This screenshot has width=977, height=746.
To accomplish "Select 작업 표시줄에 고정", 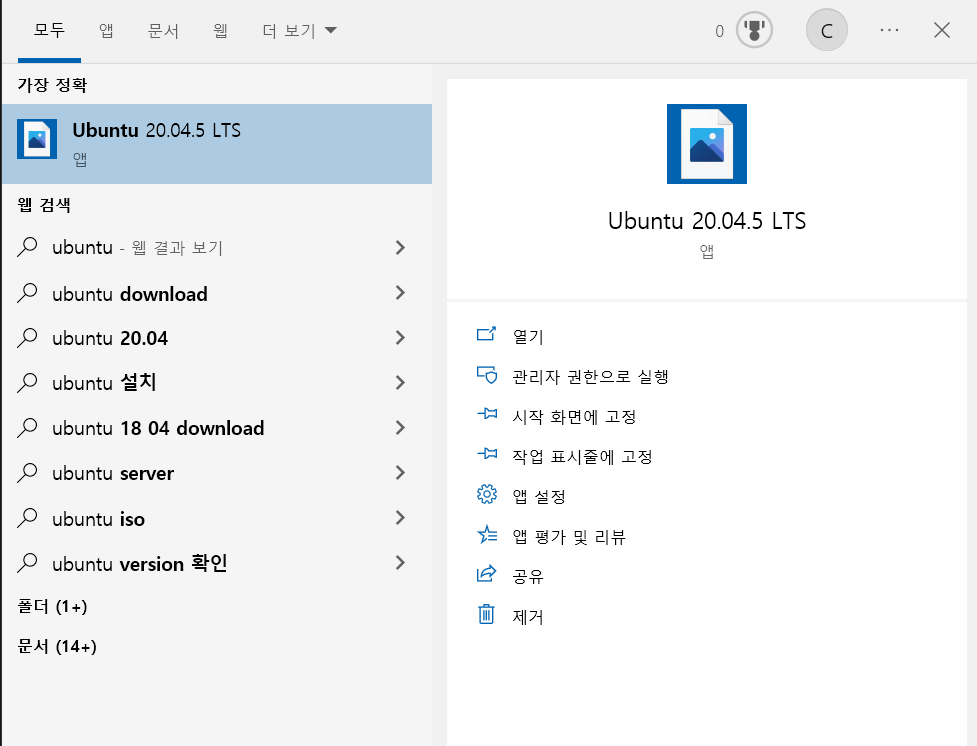I will click(582, 456).
